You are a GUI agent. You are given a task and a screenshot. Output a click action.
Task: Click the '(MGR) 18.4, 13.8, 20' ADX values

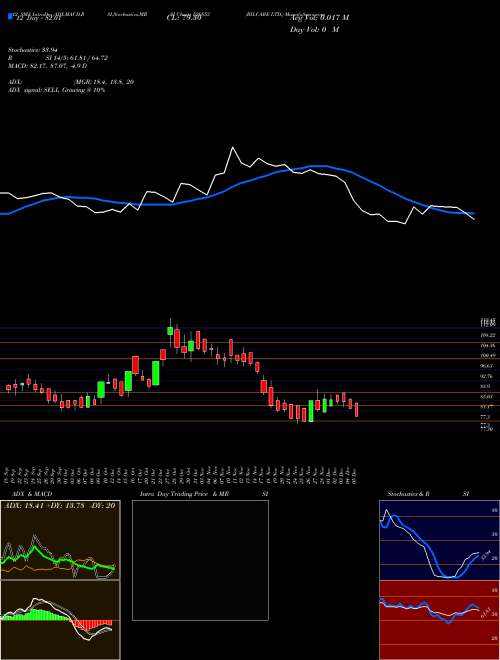(x=104, y=82)
